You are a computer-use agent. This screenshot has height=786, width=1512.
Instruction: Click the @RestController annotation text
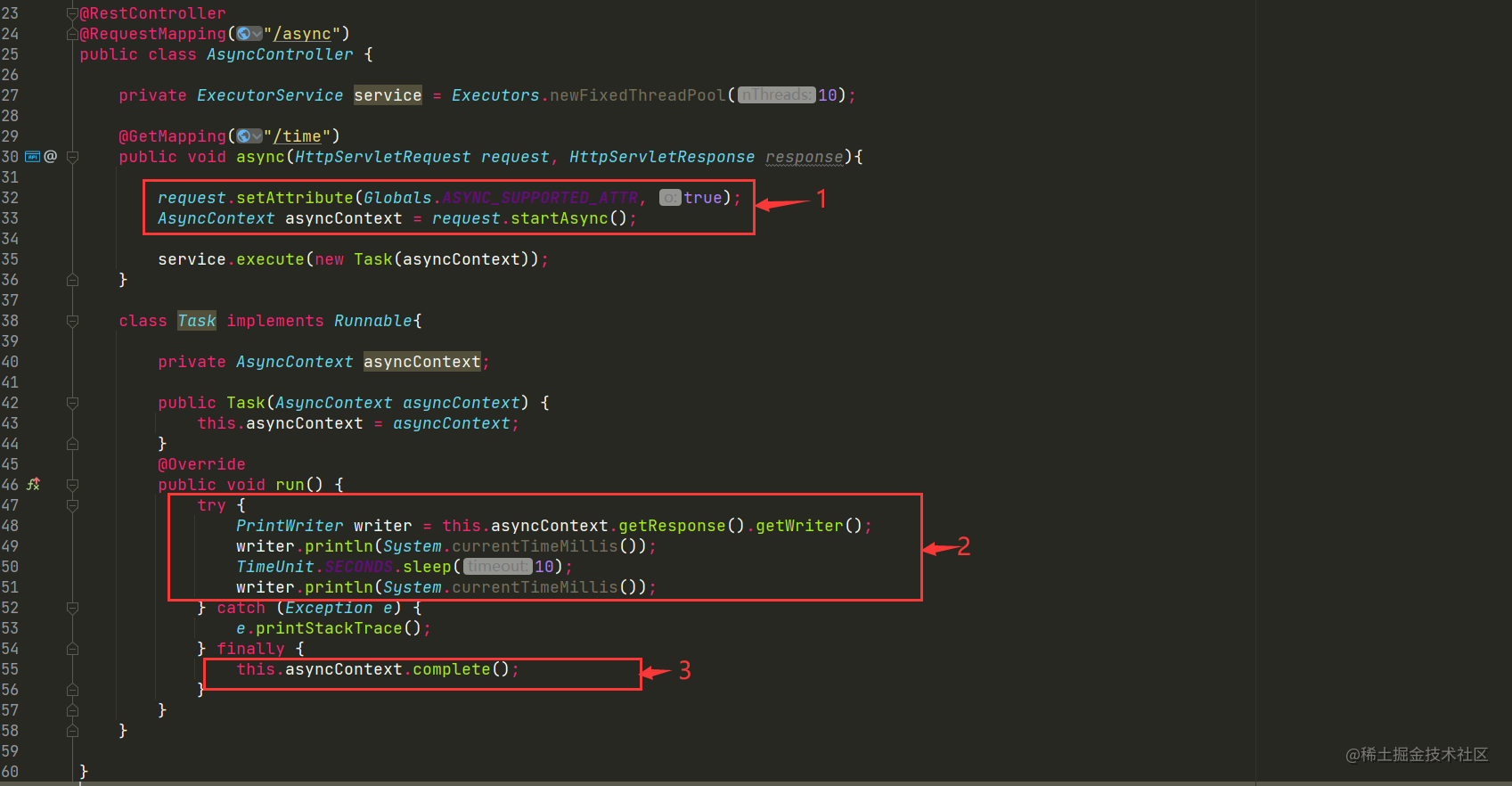tap(152, 13)
